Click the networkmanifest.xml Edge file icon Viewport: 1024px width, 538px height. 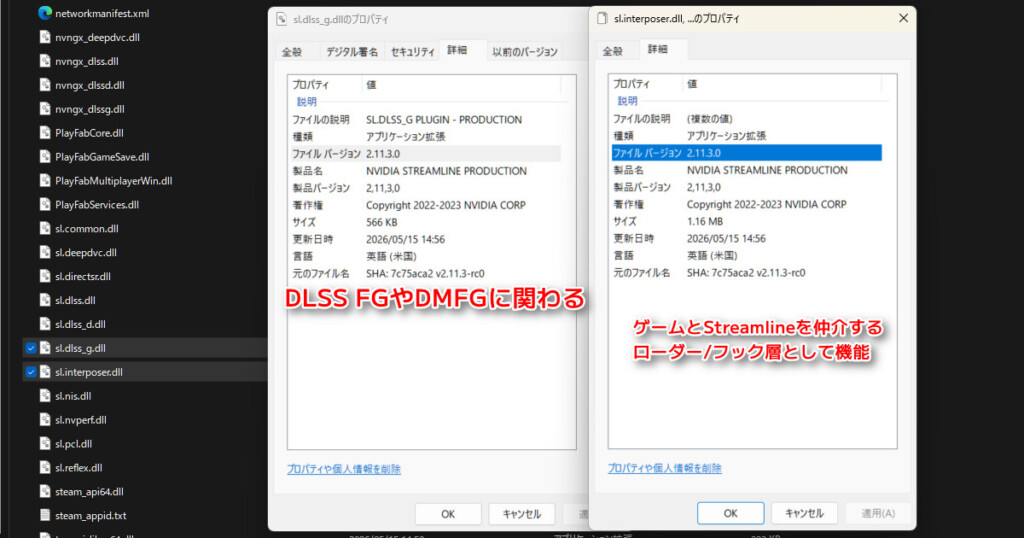coord(45,13)
